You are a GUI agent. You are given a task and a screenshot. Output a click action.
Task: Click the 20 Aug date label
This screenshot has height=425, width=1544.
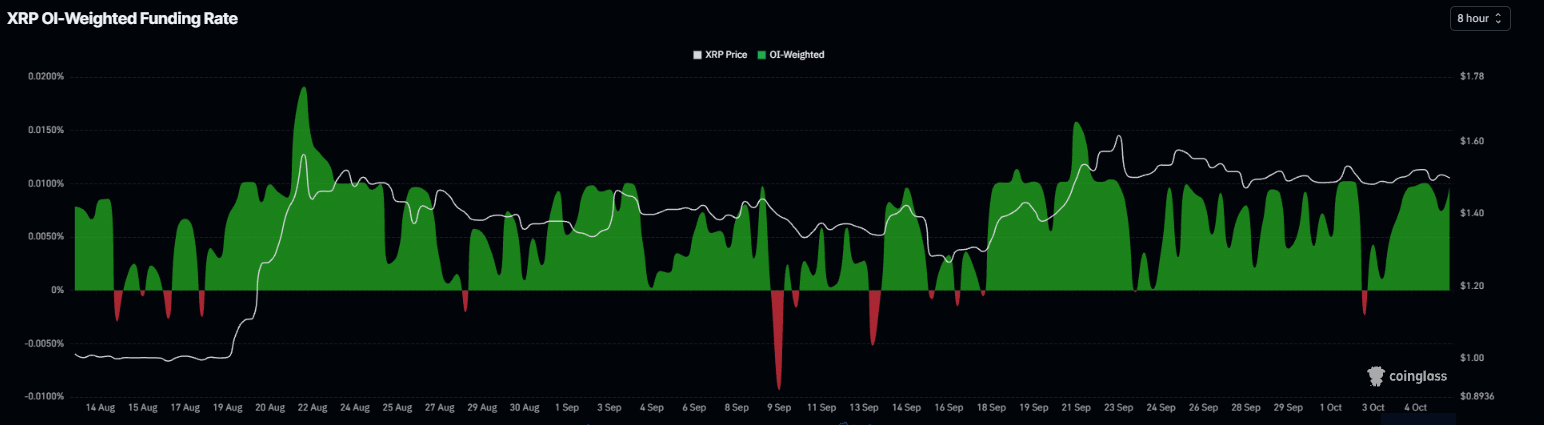point(270,408)
